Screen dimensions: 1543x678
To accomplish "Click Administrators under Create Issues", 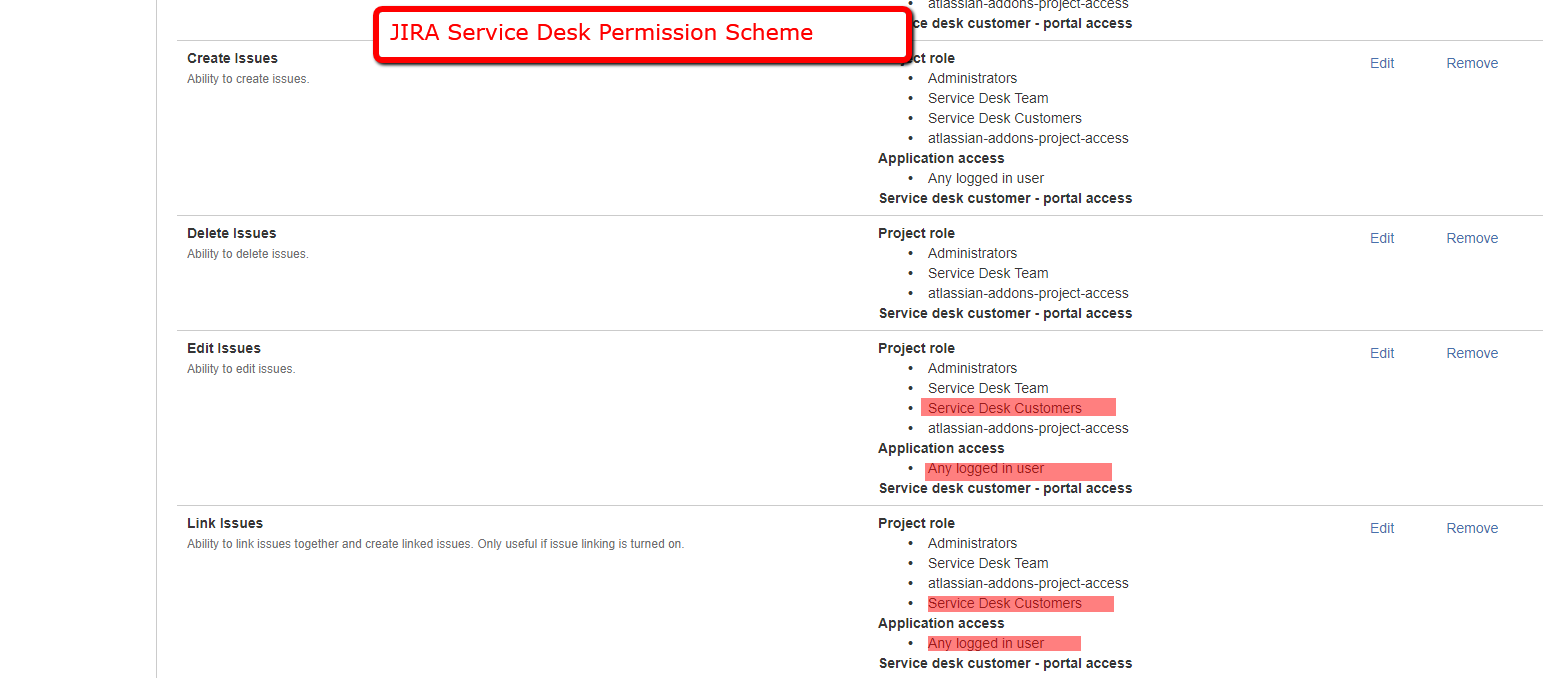I will click(972, 78).
